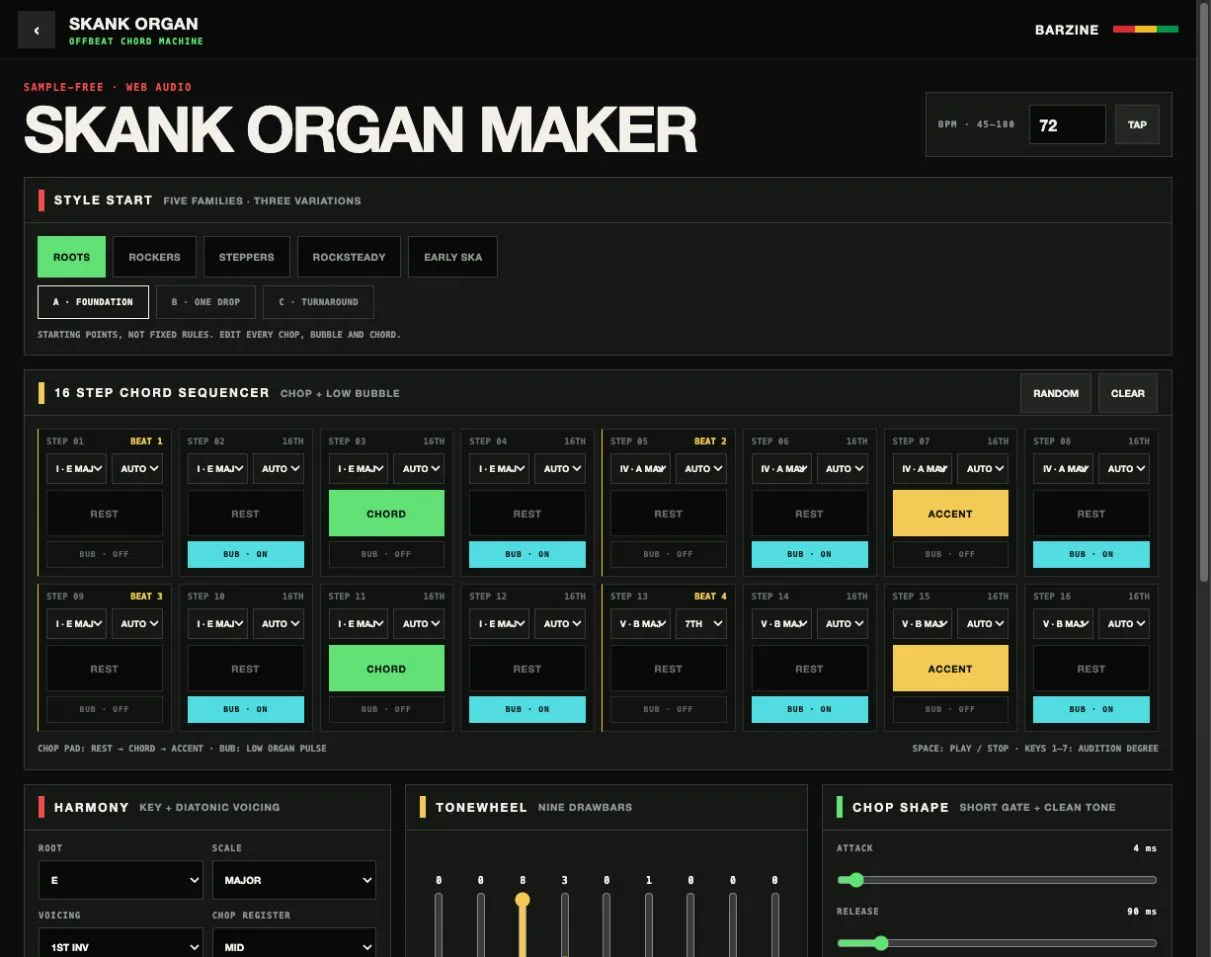
Task: Toggle the Step 07 ACCENT pad
Action: pyautogui.click(x=950, y=513)
